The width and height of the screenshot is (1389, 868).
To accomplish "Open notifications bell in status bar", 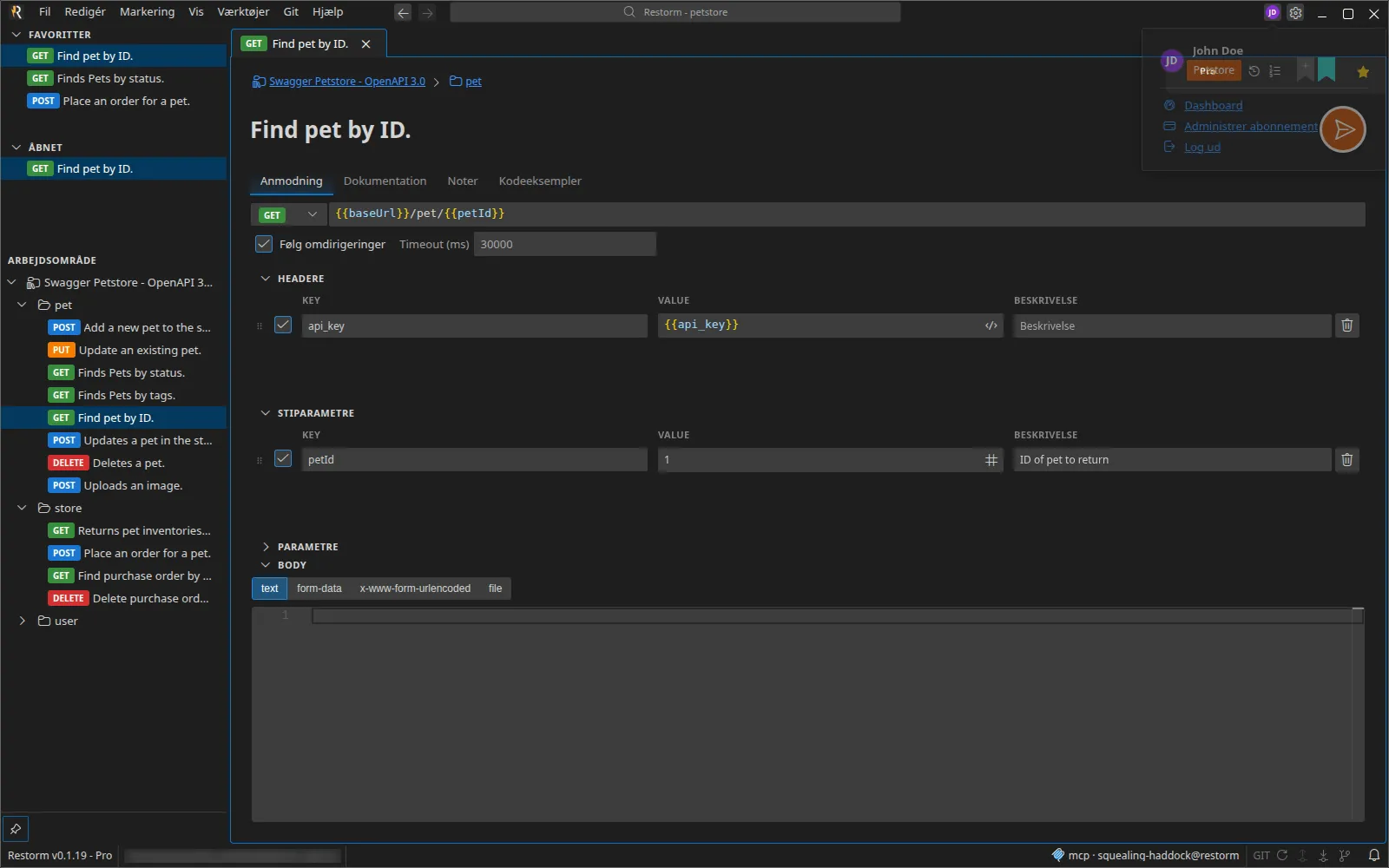I will 1373,855.
